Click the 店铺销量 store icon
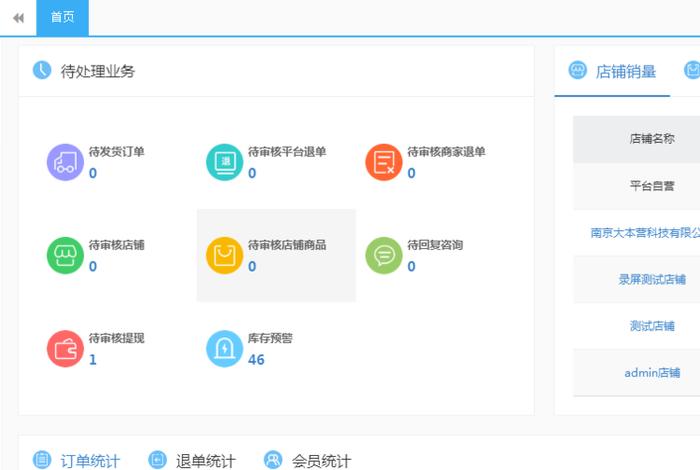The height and width of the screenshot is (470, 700). (577, 70)
